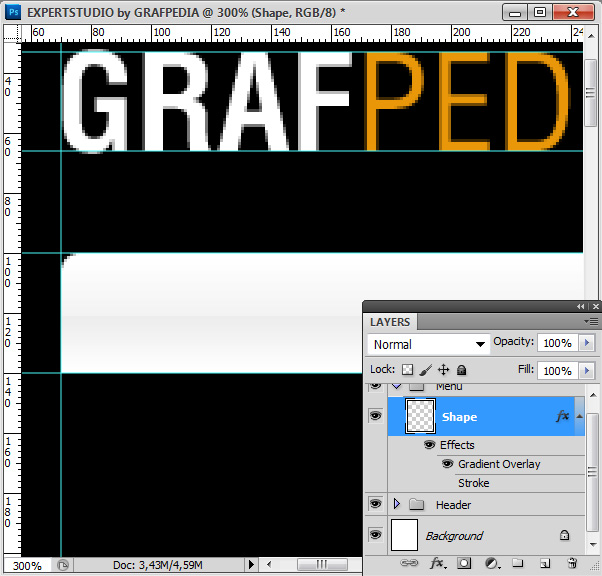602x576 pixels.
Task: Minimize the document window
Action: pos(515,12)
